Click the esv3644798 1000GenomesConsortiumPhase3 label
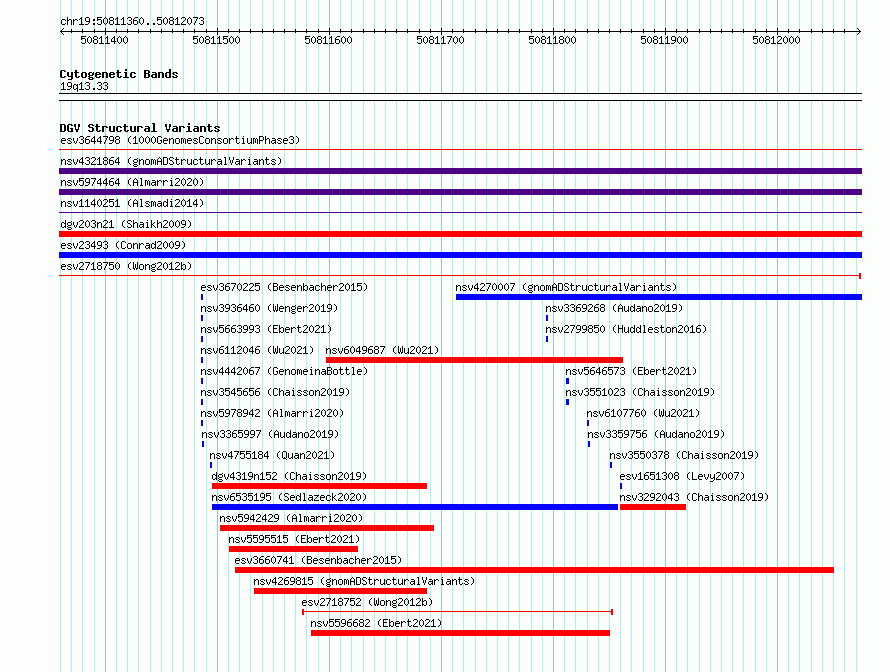890x672 pixels. [x=180, y=140]
